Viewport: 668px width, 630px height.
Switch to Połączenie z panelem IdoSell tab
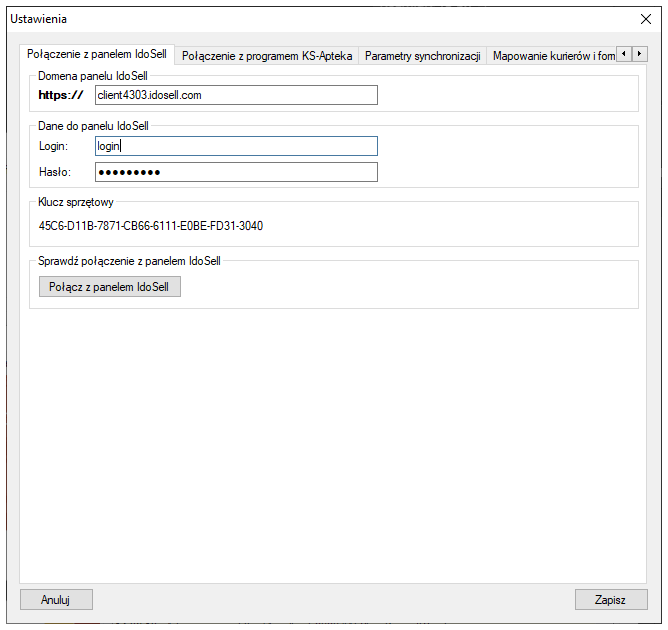(x=98, y=54)
